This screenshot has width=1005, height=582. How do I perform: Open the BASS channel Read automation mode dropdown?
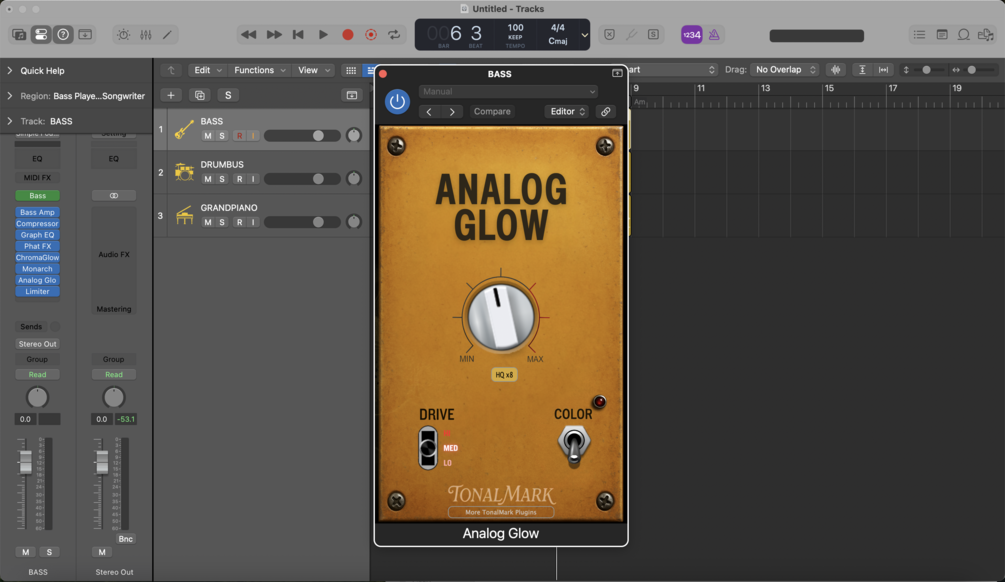37,374
